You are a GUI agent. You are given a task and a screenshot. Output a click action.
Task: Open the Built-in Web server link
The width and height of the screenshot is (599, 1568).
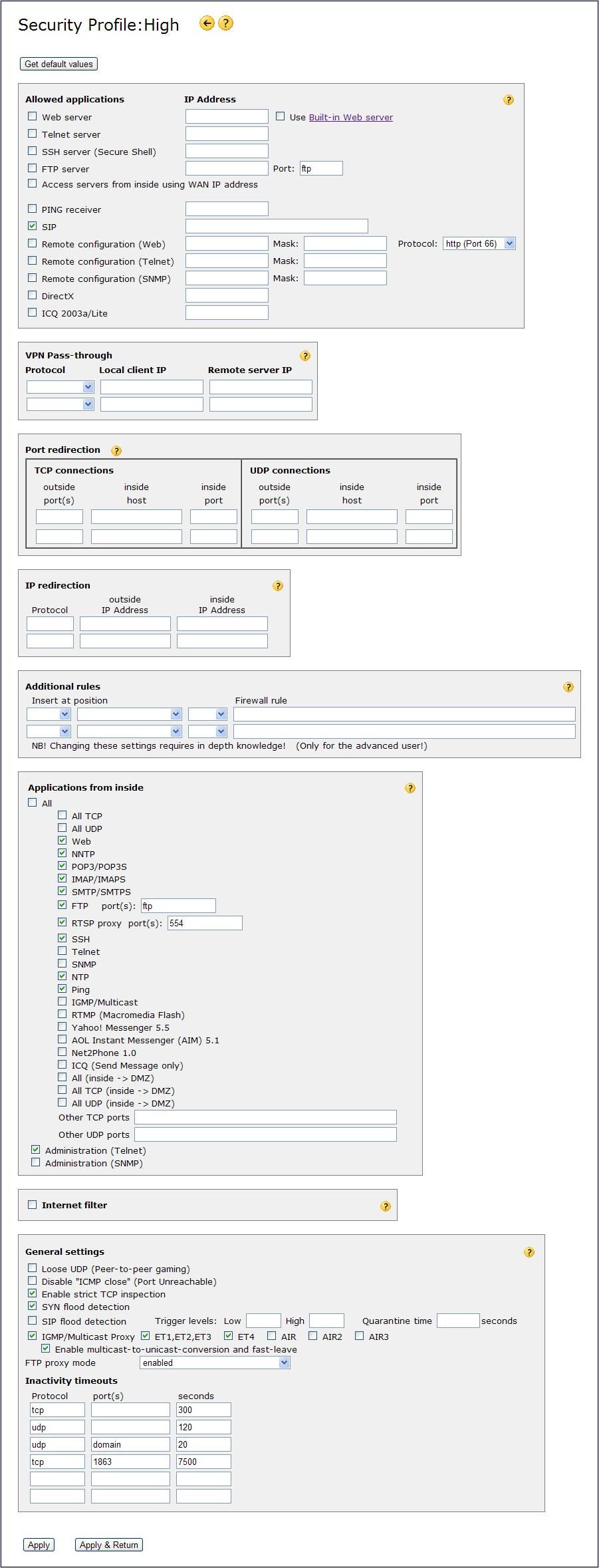point(350,118)
